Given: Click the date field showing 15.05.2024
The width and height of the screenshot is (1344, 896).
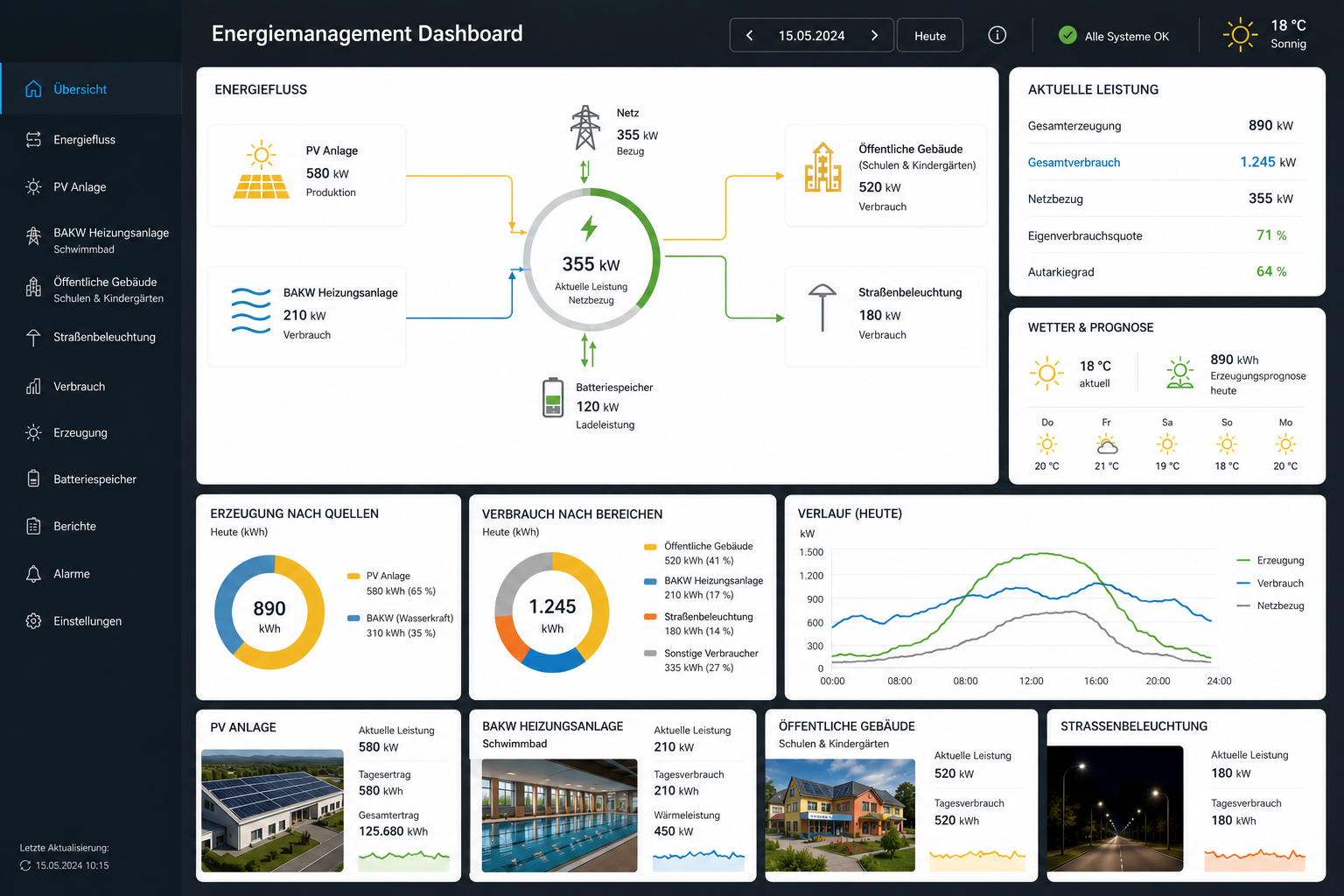Looking at the screenshot, I should [x=812, y=36].
